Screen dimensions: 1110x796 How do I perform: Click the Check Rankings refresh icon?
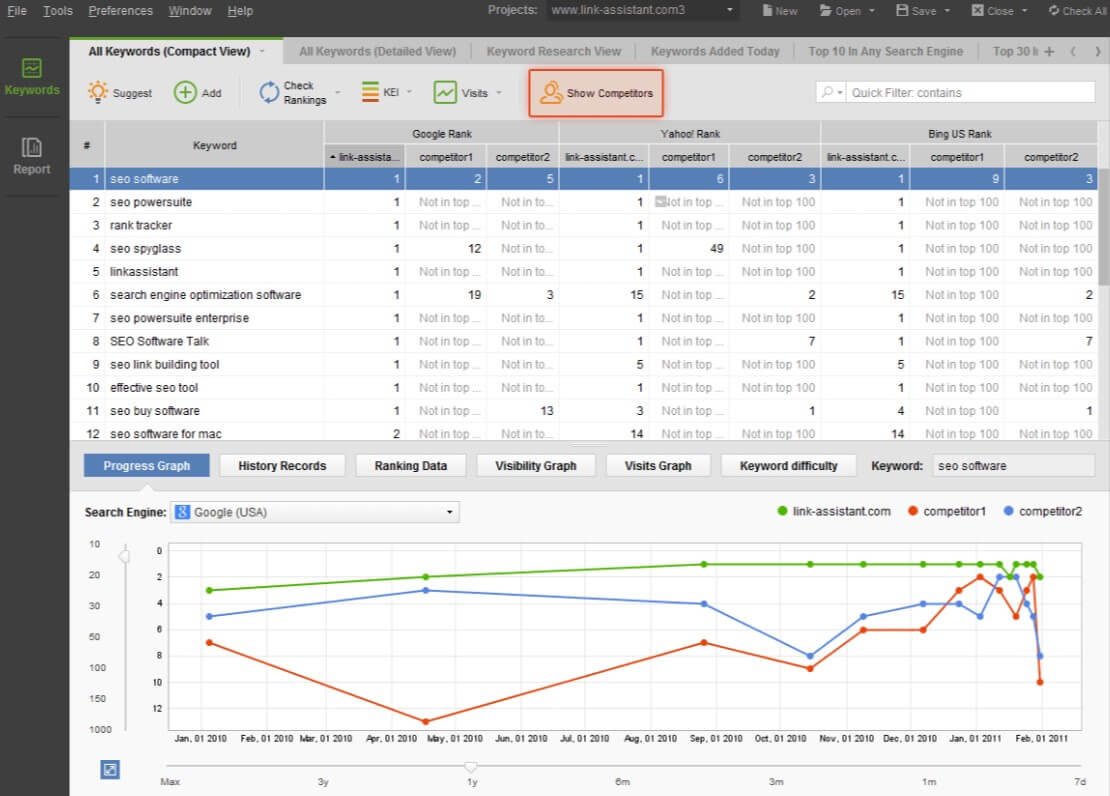click(x=269, y=93)
